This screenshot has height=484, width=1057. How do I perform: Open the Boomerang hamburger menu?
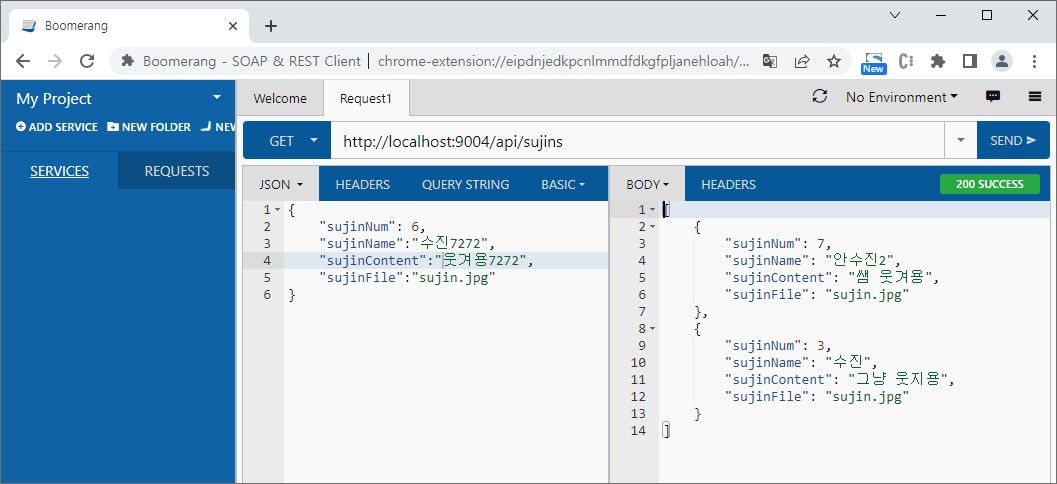click(x=1035, y=96)
